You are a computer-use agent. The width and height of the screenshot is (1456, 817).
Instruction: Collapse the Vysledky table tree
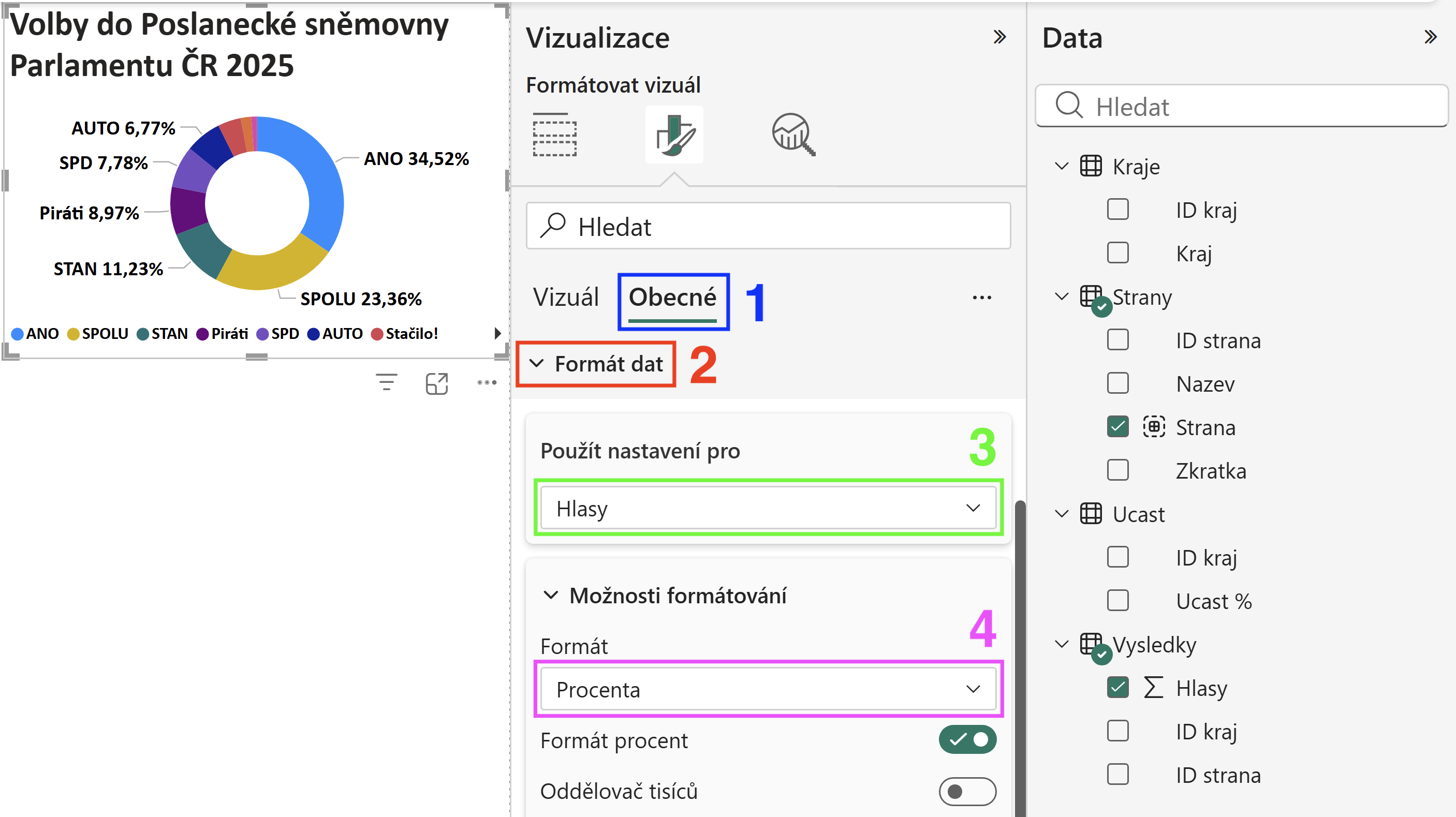click(1062, 644)
